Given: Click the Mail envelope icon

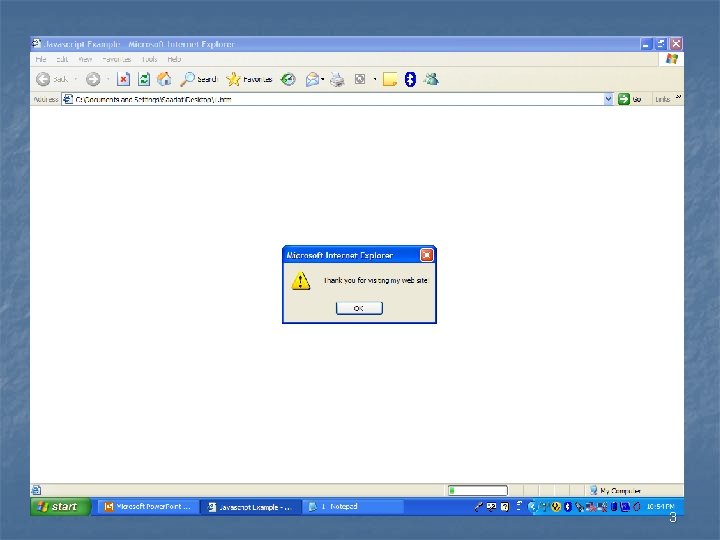Looking at the screenshot, I should click(x=312, y=79).
